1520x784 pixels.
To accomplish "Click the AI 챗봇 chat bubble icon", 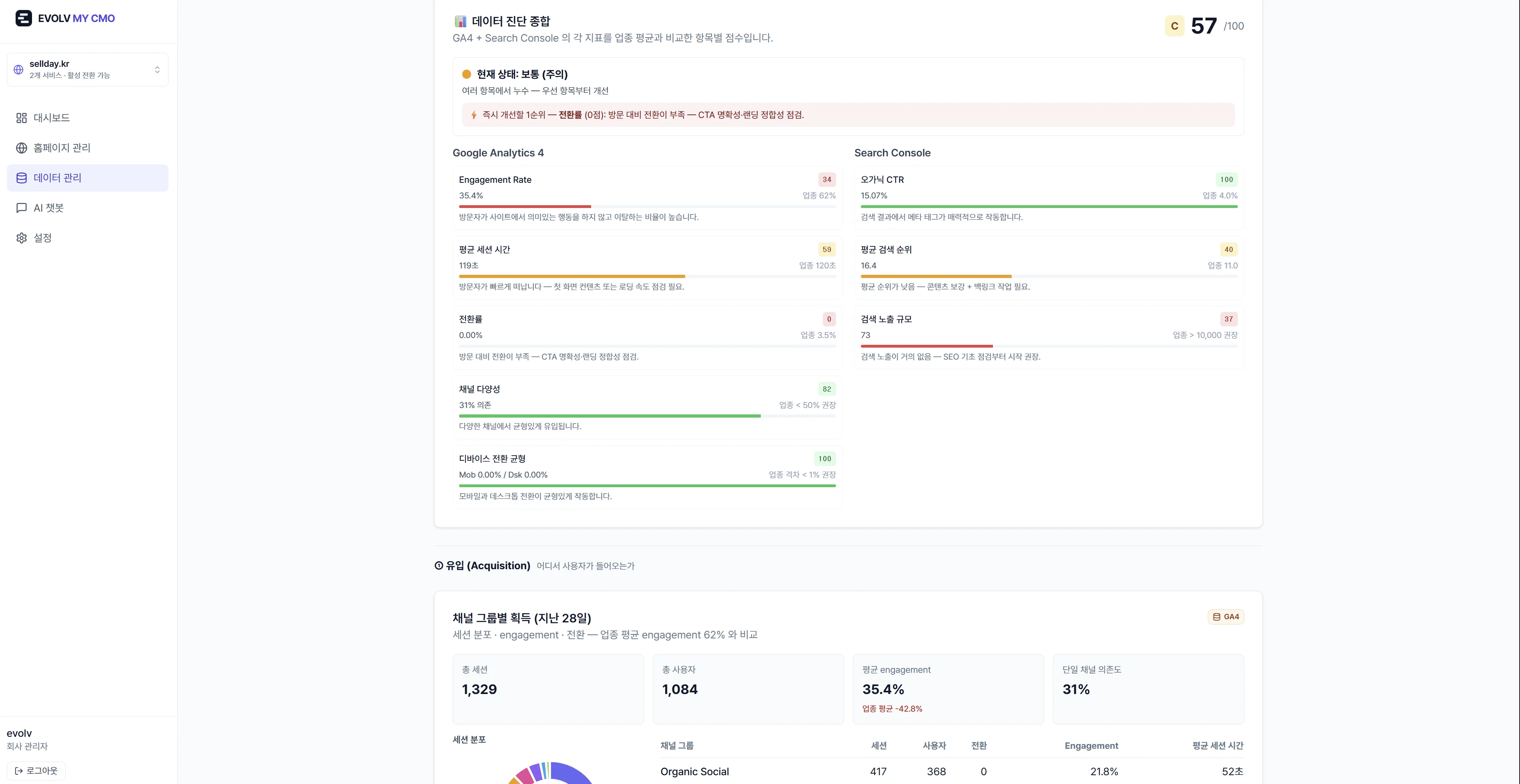I will [22, 208].
